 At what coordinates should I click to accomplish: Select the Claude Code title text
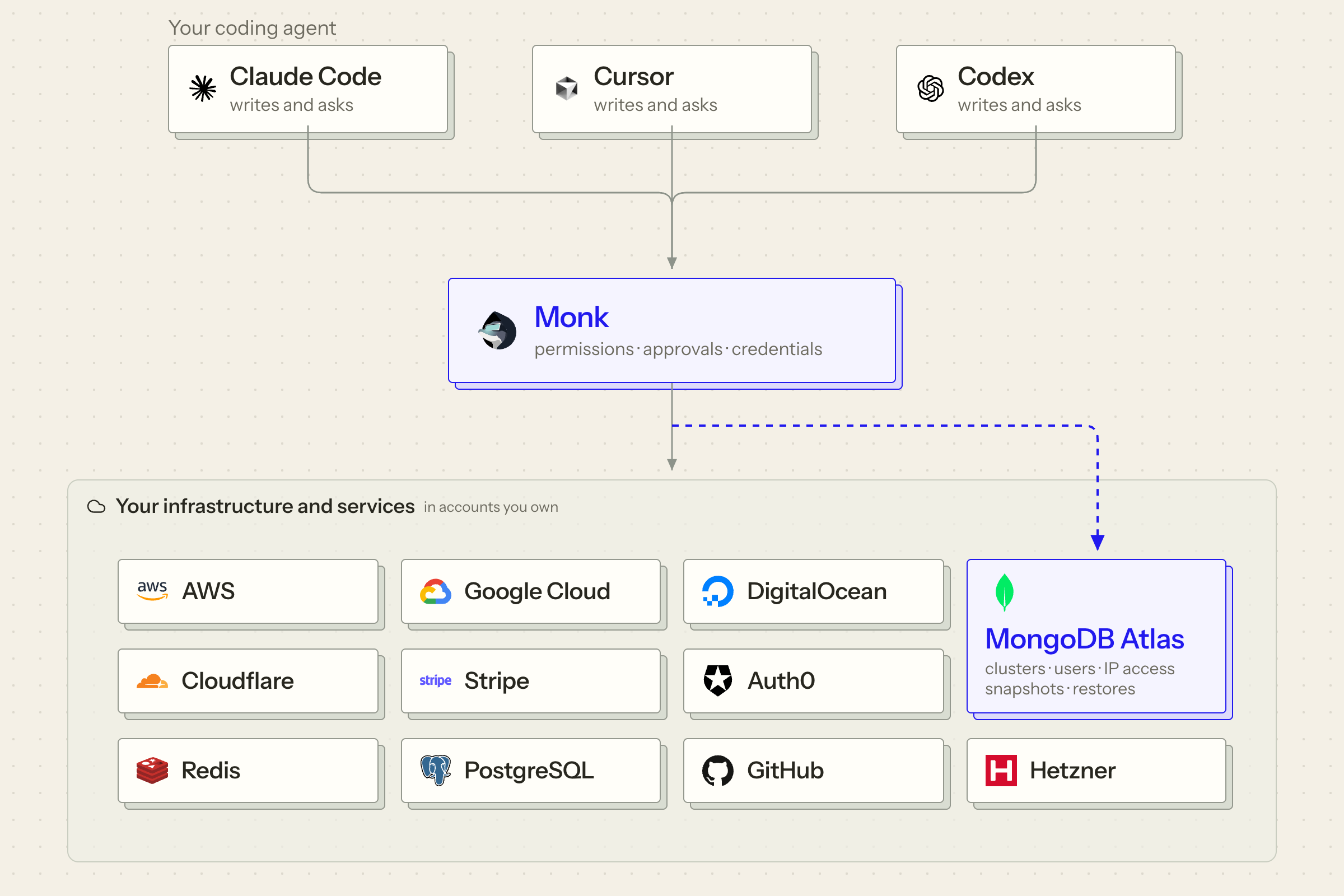(x=306, y=77)
